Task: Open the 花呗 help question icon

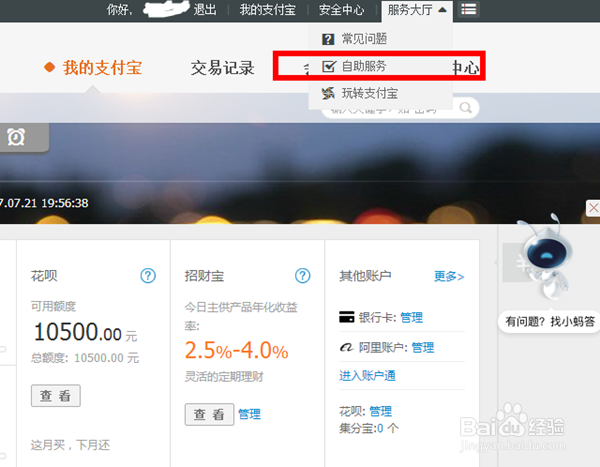Action: pos(148,276)
